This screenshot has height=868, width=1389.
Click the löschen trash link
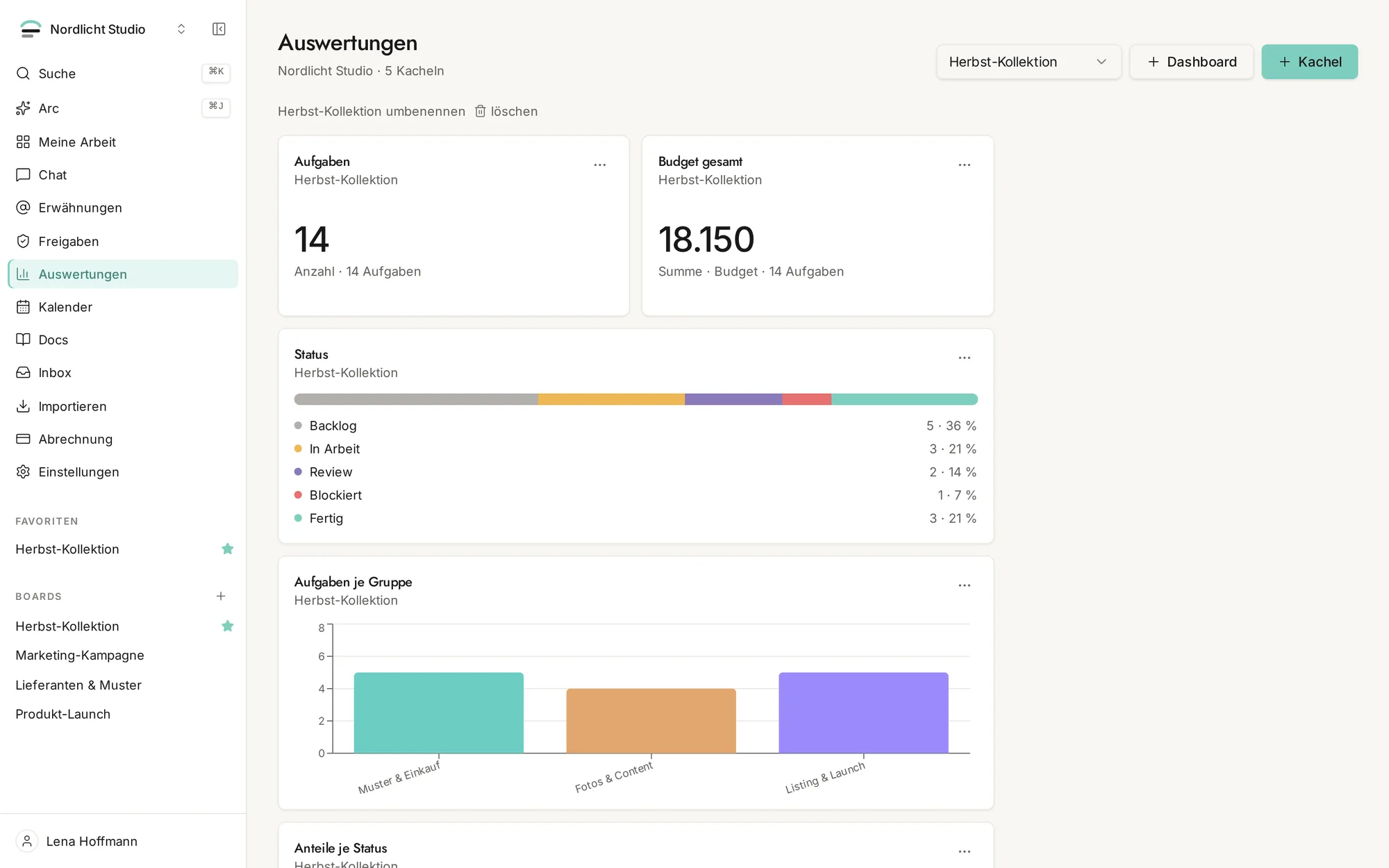506,111
